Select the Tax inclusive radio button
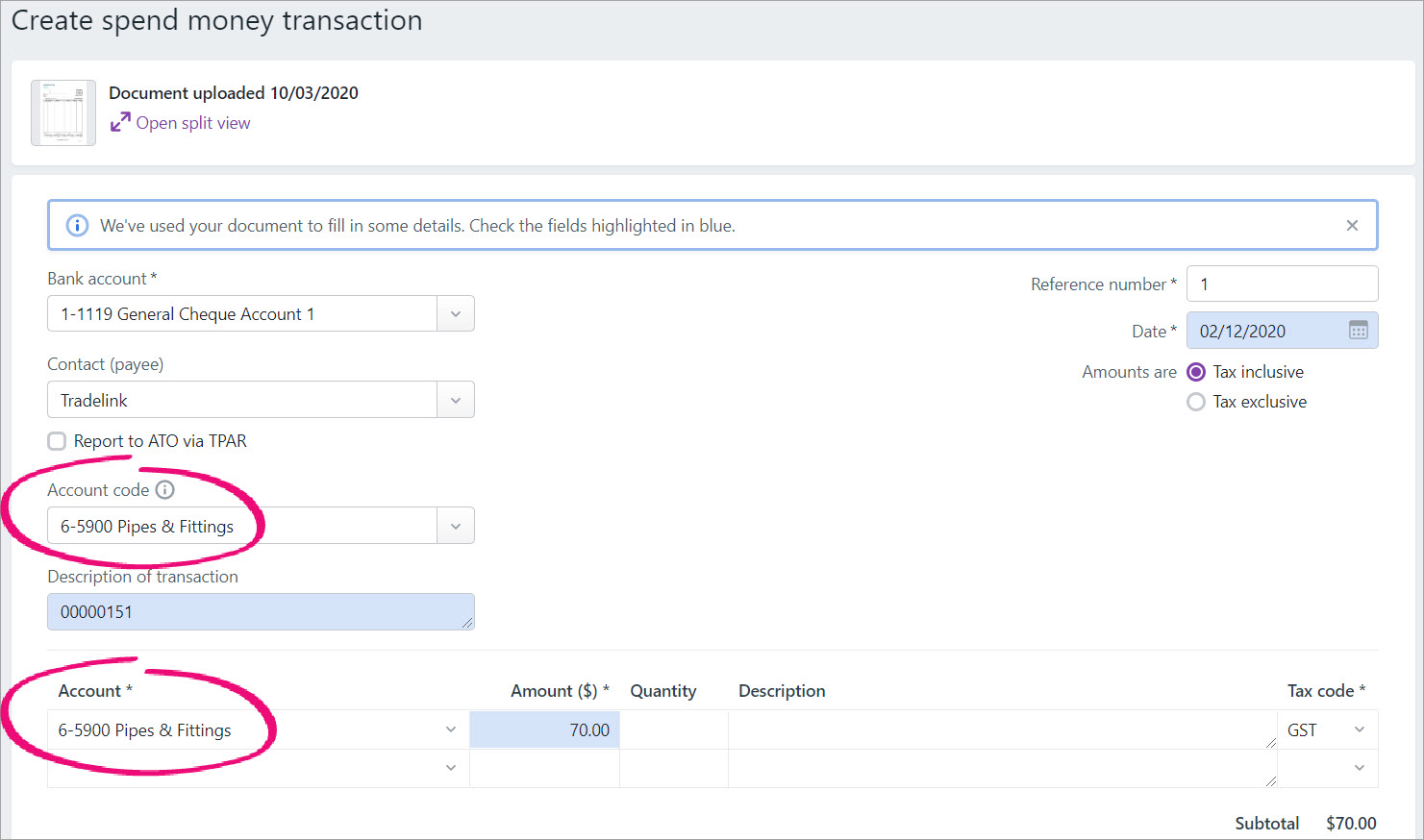This screenshot has width=1424, height=840. [1195, 372]
